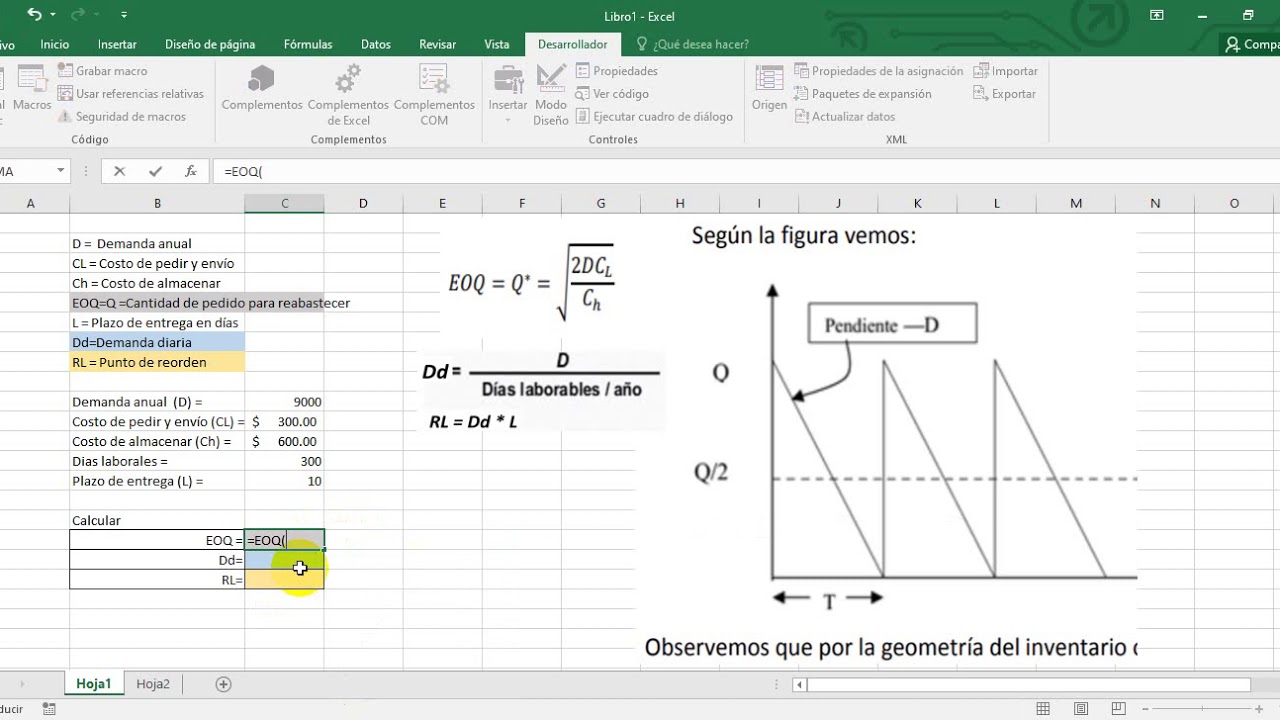Click the 'Dd=Demanda diaria' blue cell

pos(157,342)
